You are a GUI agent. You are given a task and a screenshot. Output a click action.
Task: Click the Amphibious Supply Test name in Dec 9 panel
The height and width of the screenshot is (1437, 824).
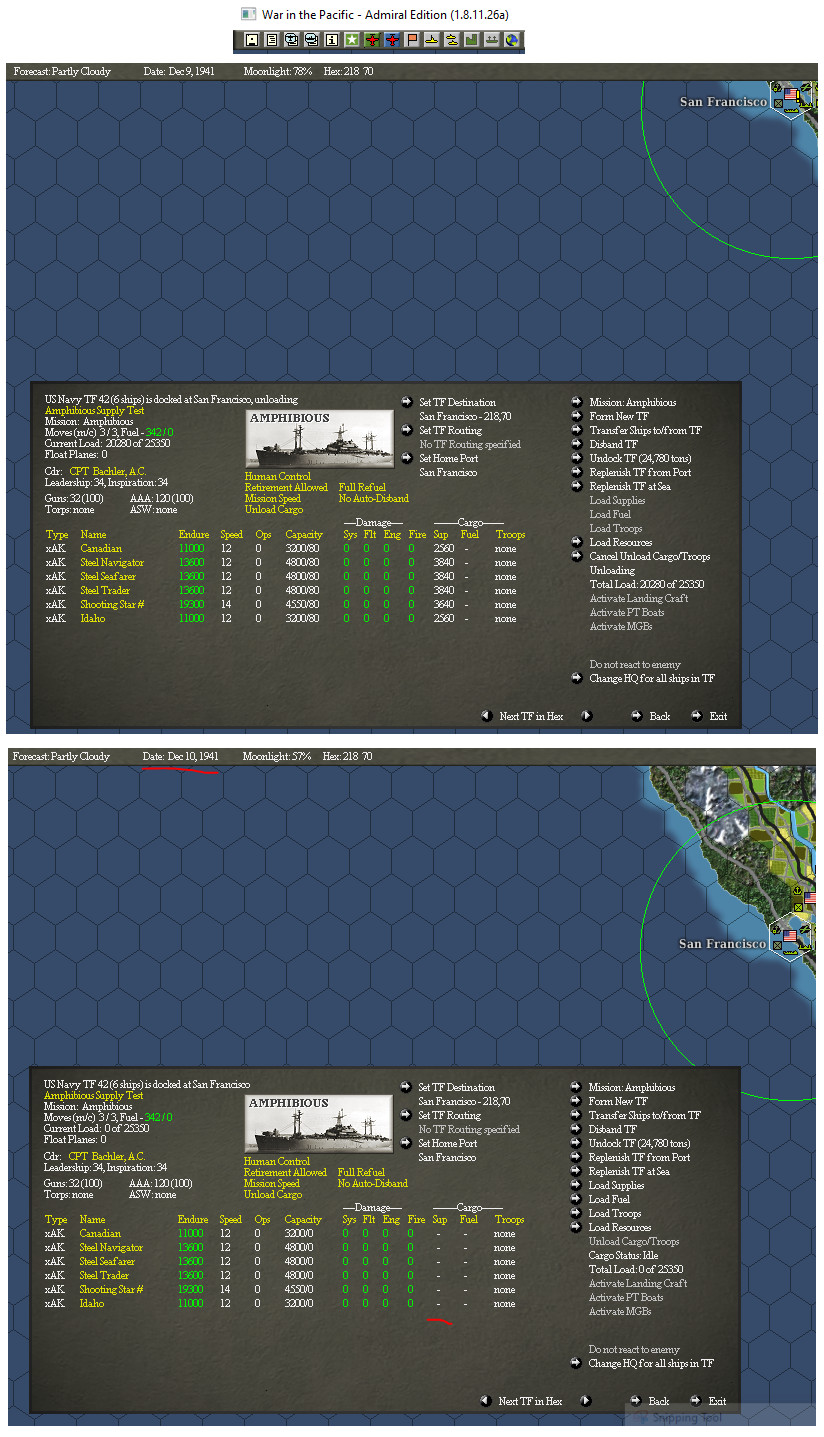[94, 410]
